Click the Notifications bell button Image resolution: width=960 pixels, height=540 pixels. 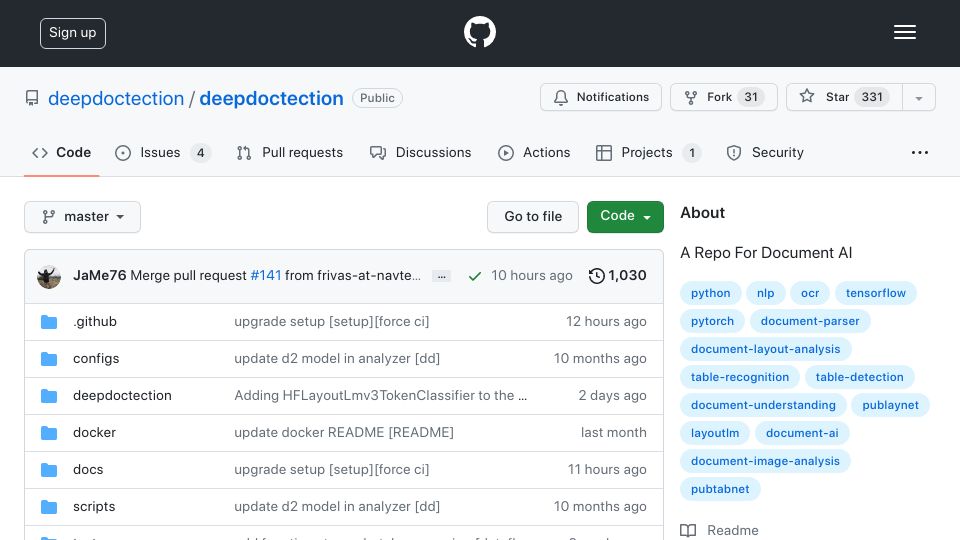pos(601,97)
